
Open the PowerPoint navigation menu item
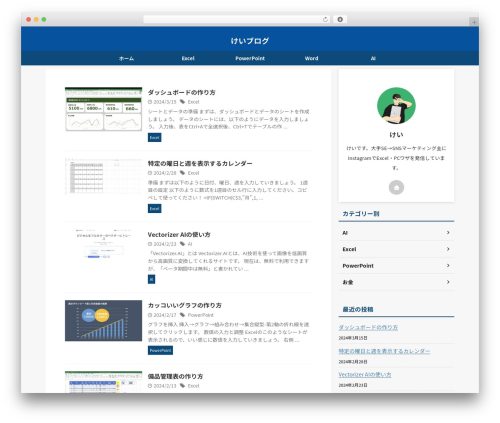pyautogui.click(x=250, y=58)
